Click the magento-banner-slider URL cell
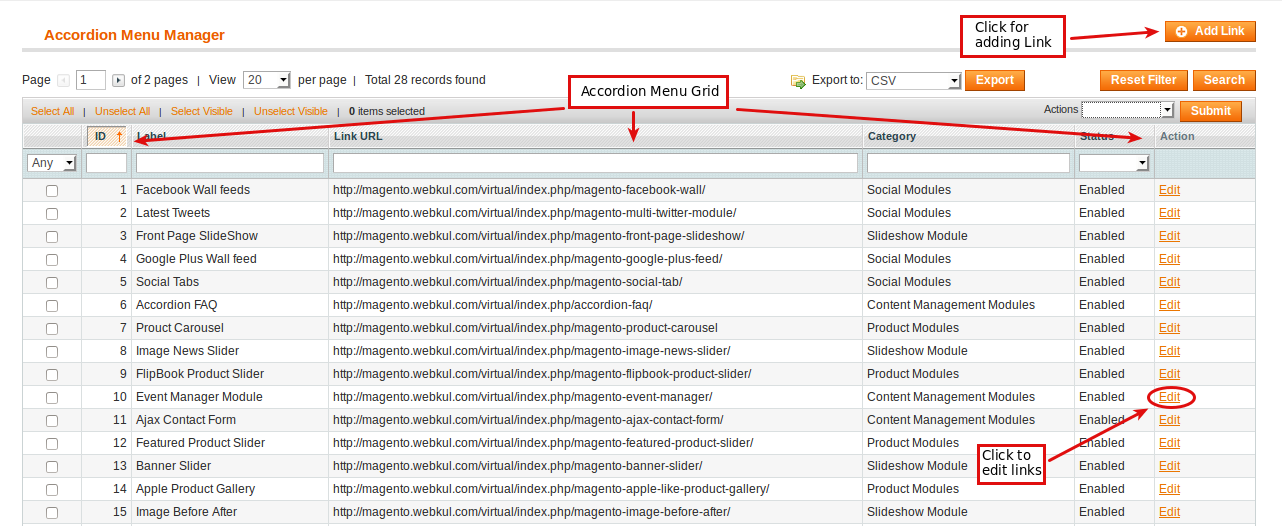Screen dimensions: 1282x526 coord(518,466)
